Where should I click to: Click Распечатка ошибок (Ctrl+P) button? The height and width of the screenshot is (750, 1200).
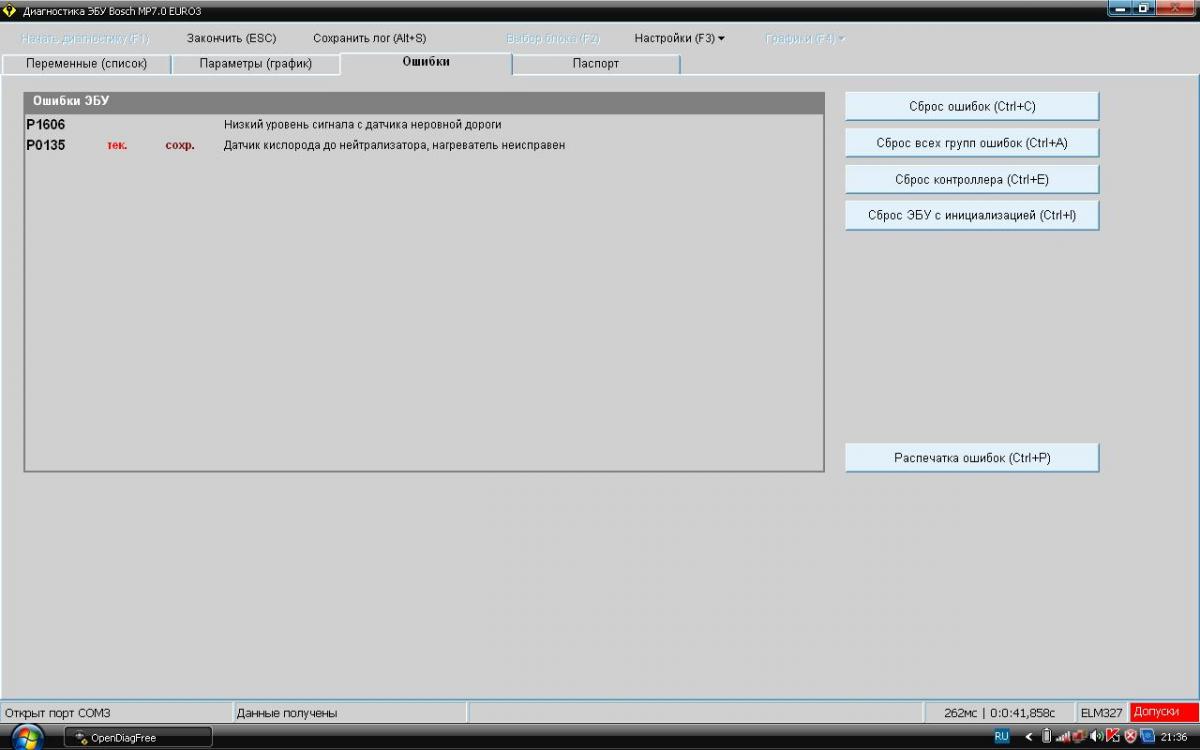coord(972,458)
